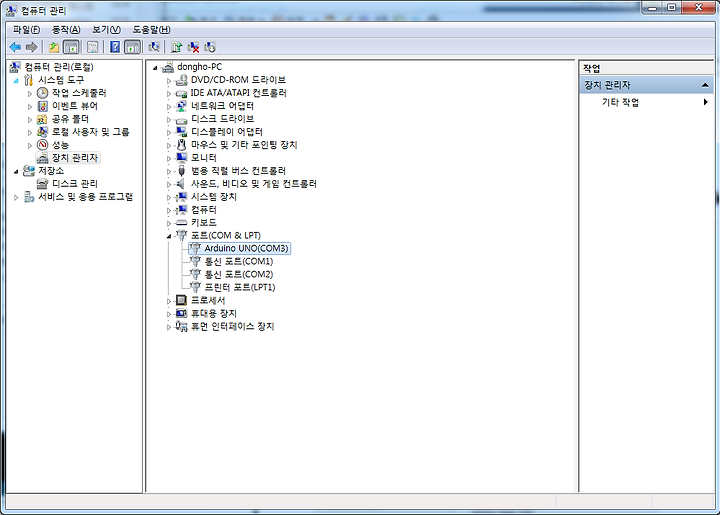Open the 파일(F) menu
The height and width of the screenshot is (515, 720).
pyautogui.click(x=26, y=30)
